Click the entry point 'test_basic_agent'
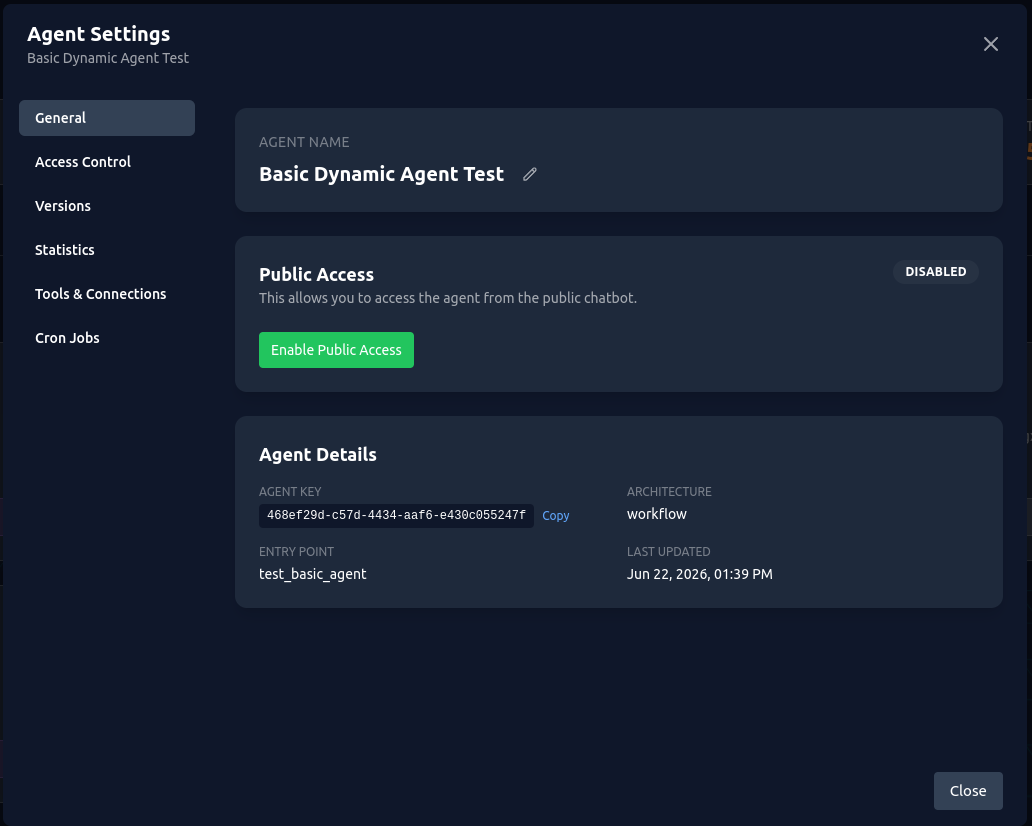1032x826 pixels. pyautogui.click(x=313, y=574)
